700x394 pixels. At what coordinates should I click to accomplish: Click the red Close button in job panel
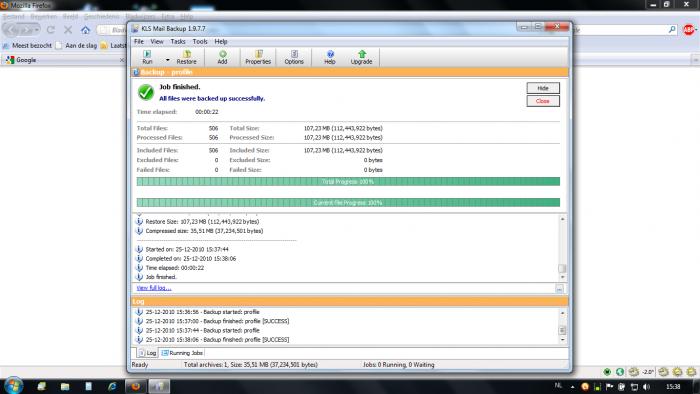tap(543, 101)
